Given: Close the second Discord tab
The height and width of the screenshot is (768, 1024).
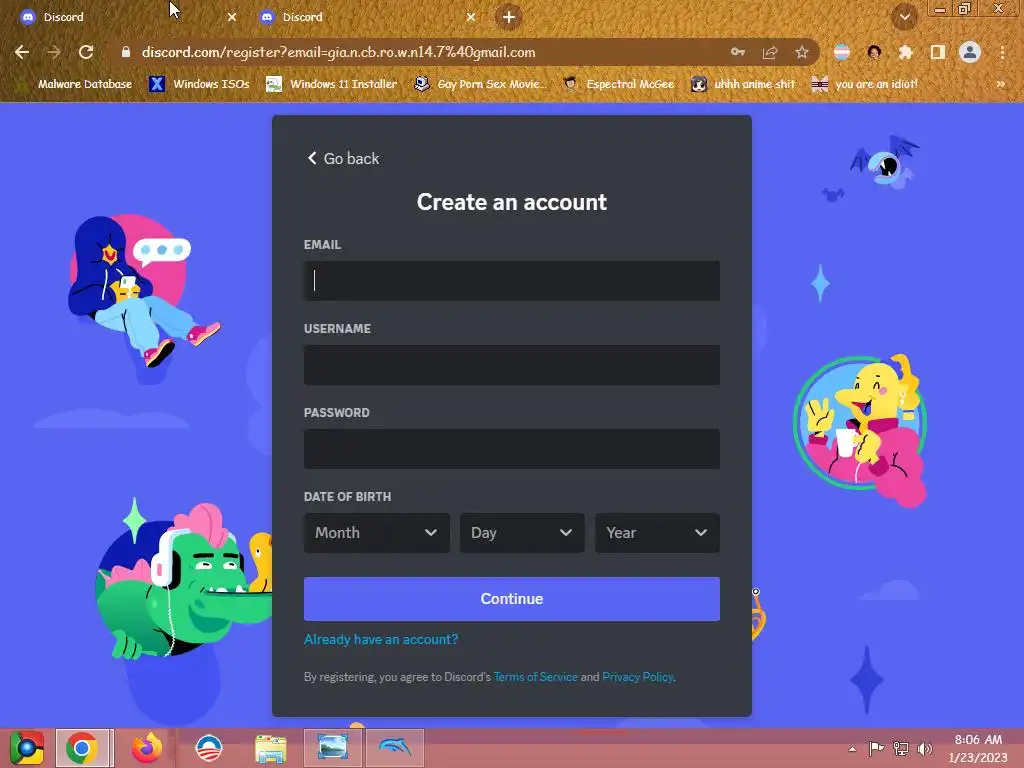Looking at the screenshot, I should (471, 17).
